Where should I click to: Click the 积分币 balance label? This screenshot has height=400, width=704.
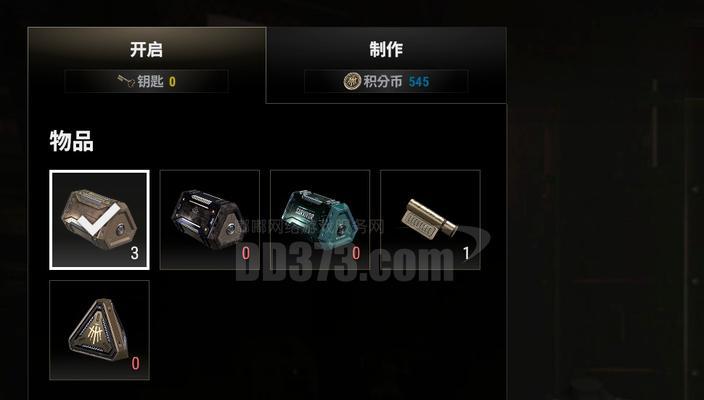[383, 81]
